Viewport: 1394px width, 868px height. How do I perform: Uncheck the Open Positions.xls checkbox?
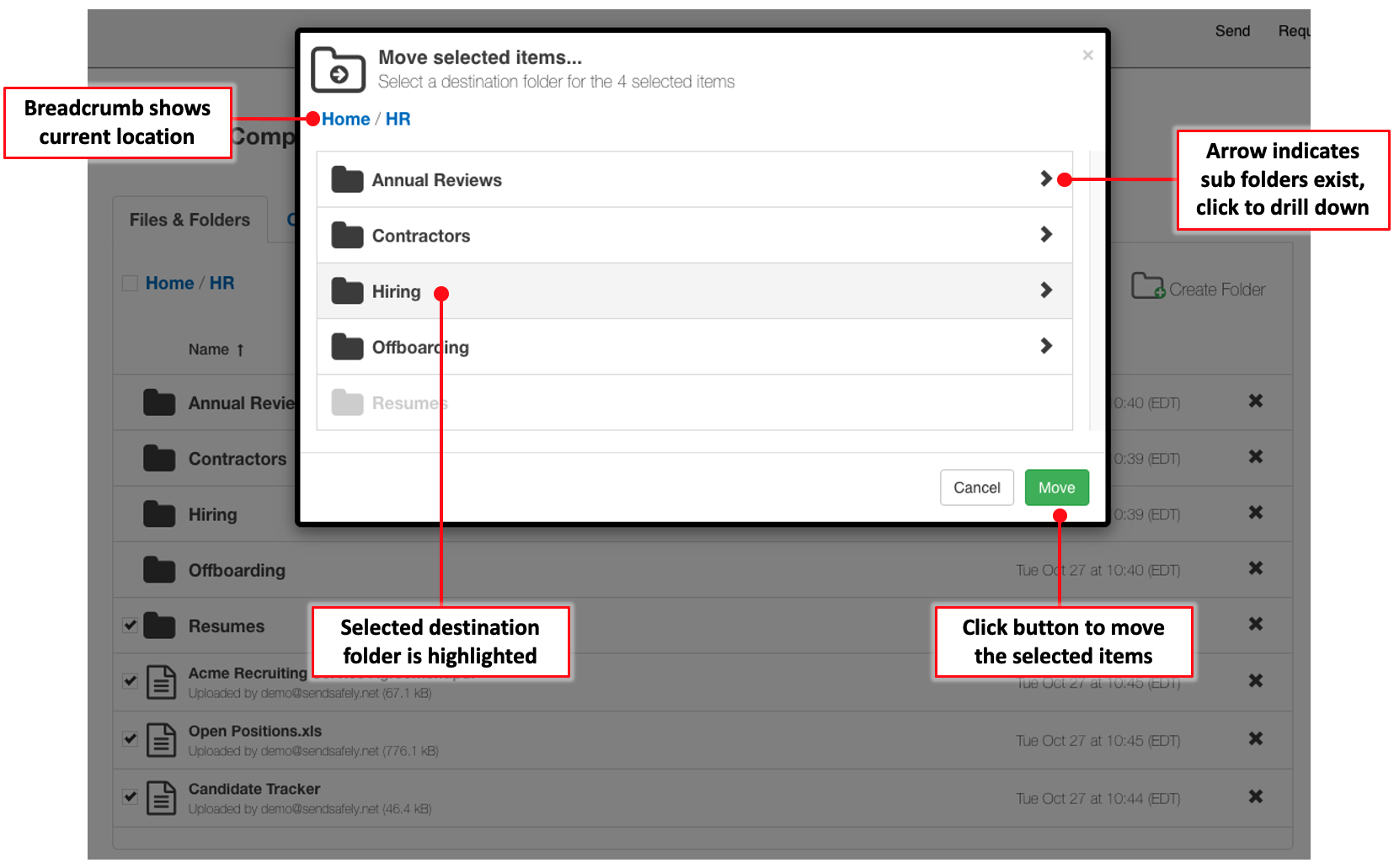(130, 738)
